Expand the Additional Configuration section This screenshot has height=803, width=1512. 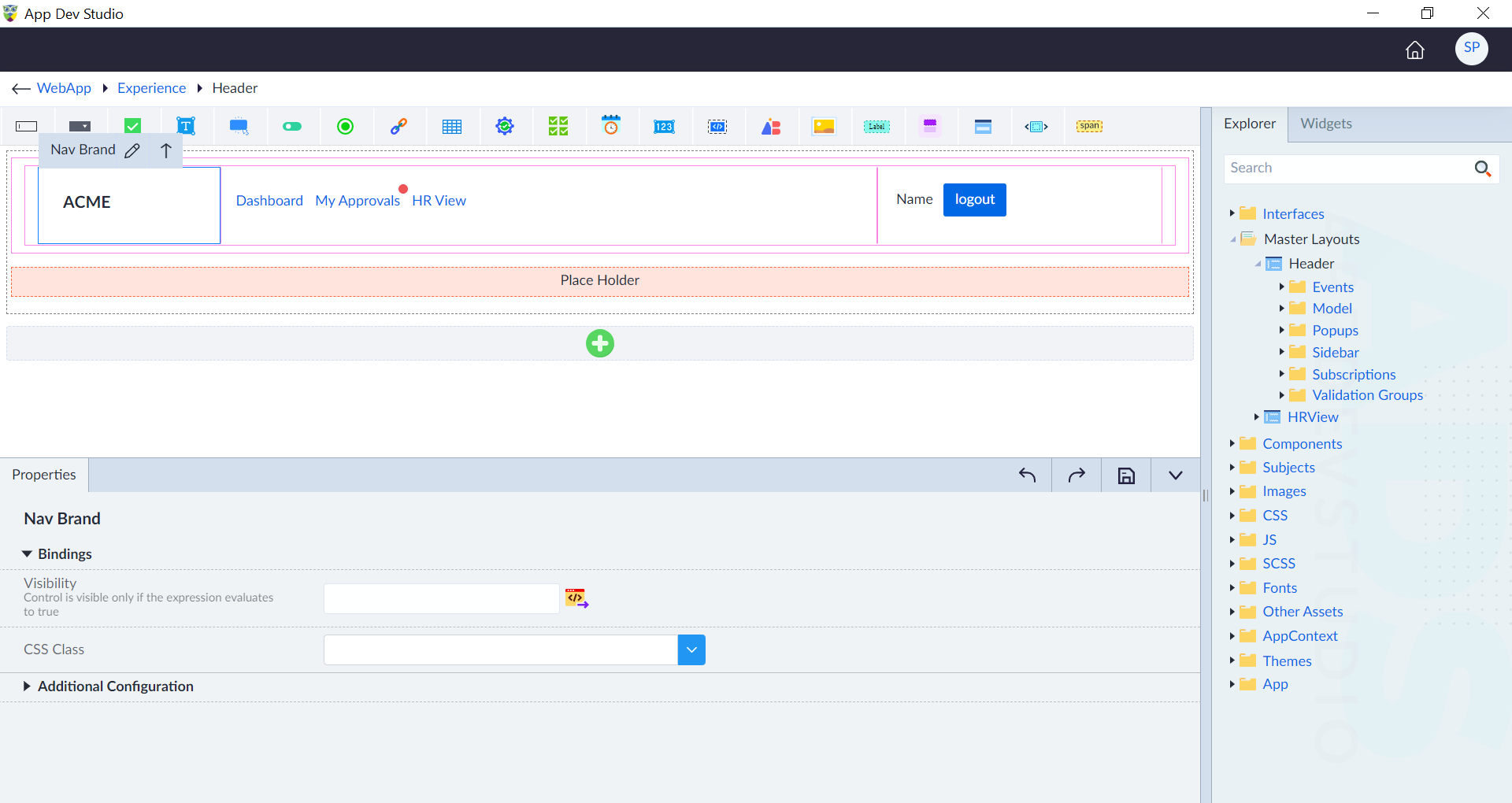[x=27, y=686]
